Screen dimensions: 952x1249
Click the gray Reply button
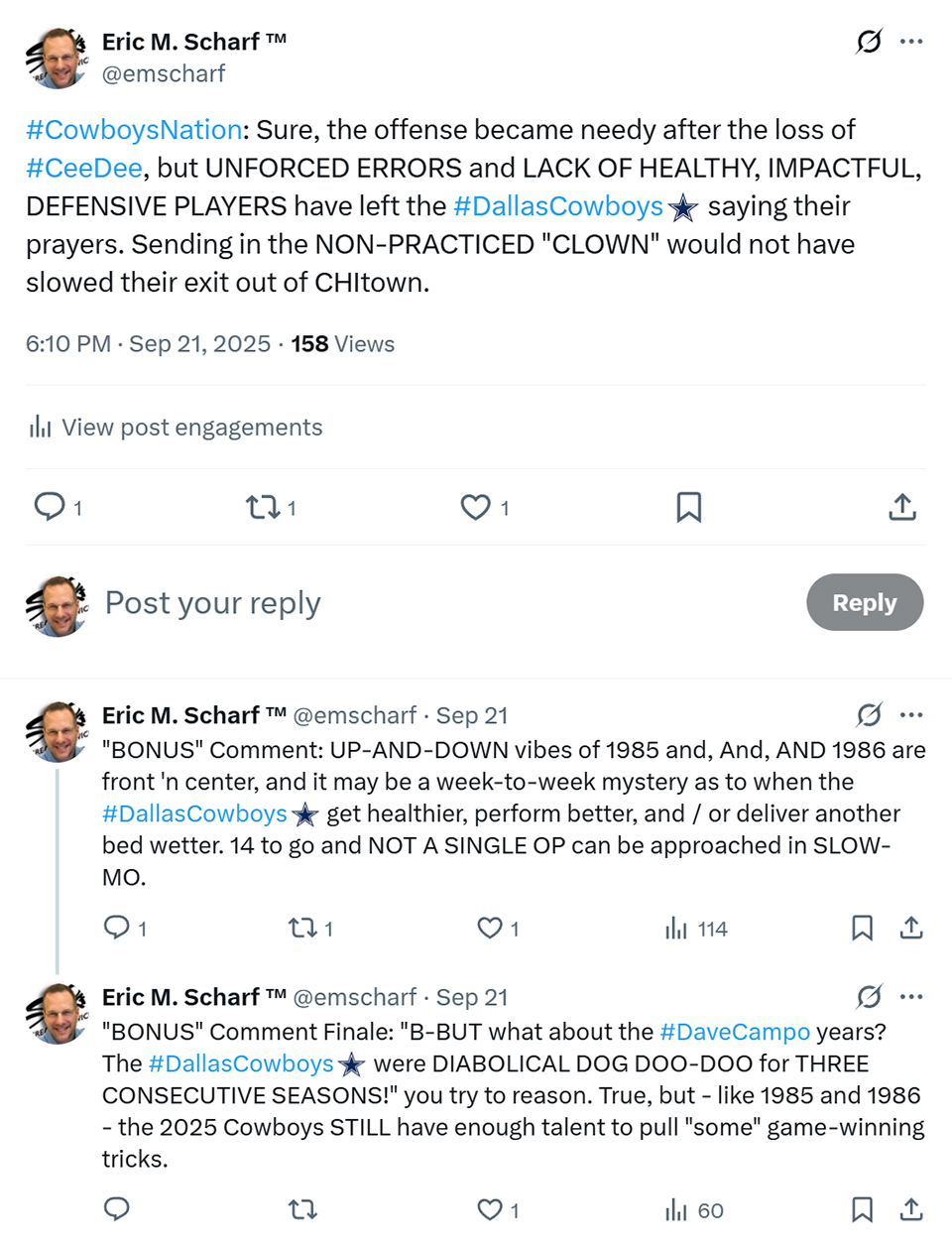[x=865, y=602]
